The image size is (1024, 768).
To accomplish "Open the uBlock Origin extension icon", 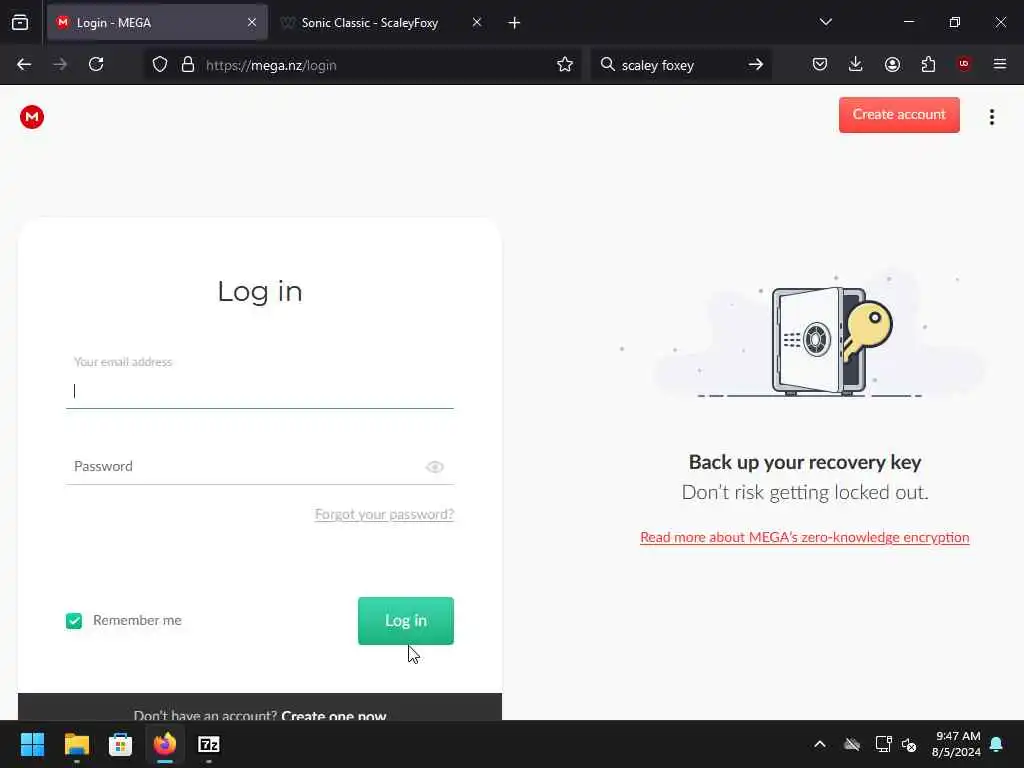I will pyautogui.click(x=964, y=64).
